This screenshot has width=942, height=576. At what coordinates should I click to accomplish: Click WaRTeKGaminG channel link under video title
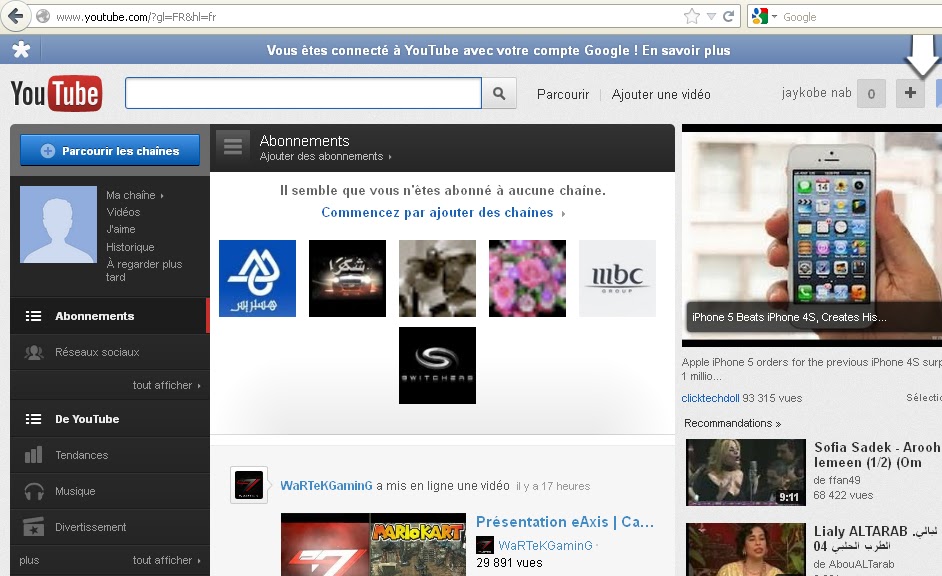(x=545, y=545)
